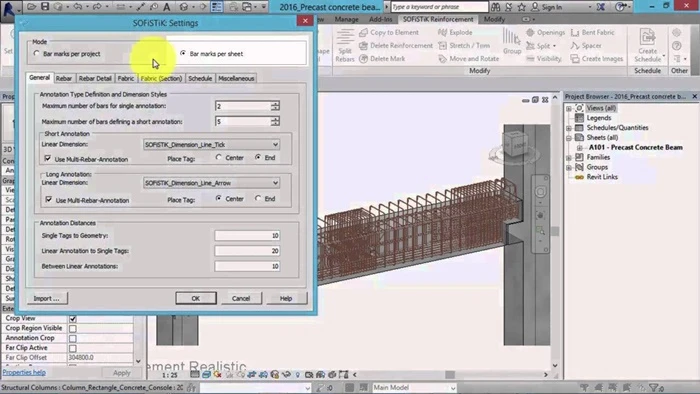
Task: Uncheck Use Multi-Rebar-Annotation under Short Annotation
Action: [x=48, y=158]
